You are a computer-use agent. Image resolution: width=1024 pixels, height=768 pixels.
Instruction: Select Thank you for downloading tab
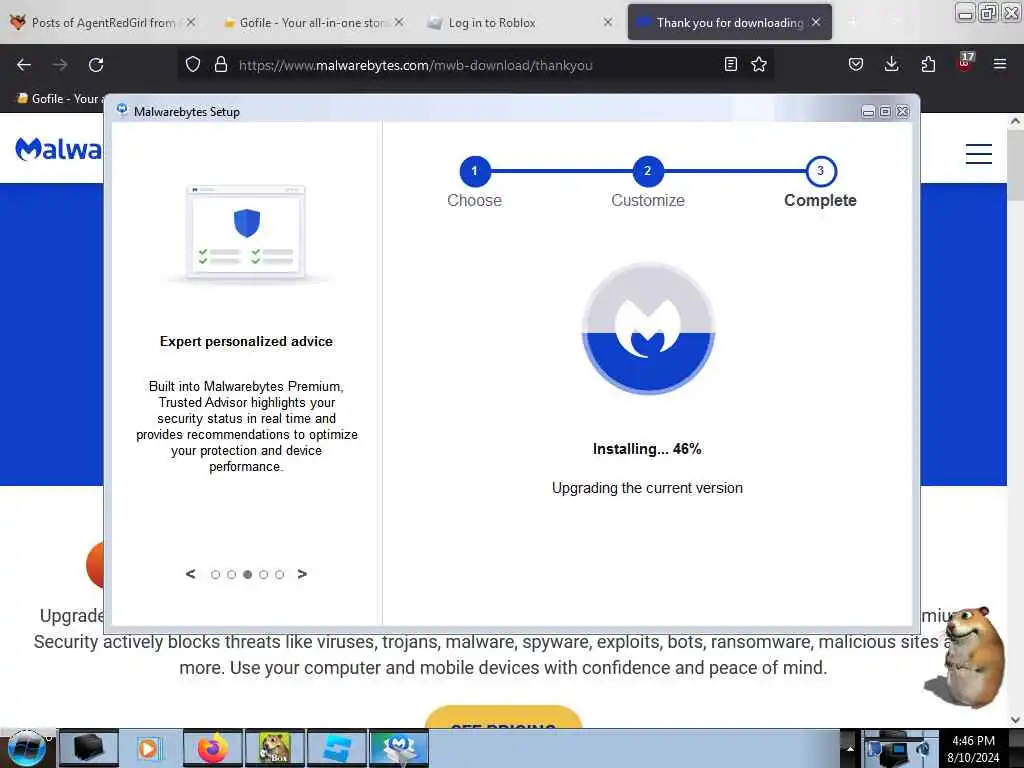point(729,22)
